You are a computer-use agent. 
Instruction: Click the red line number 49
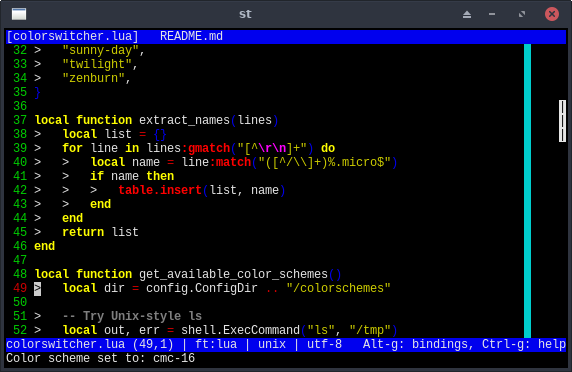[x=20, y=288]
